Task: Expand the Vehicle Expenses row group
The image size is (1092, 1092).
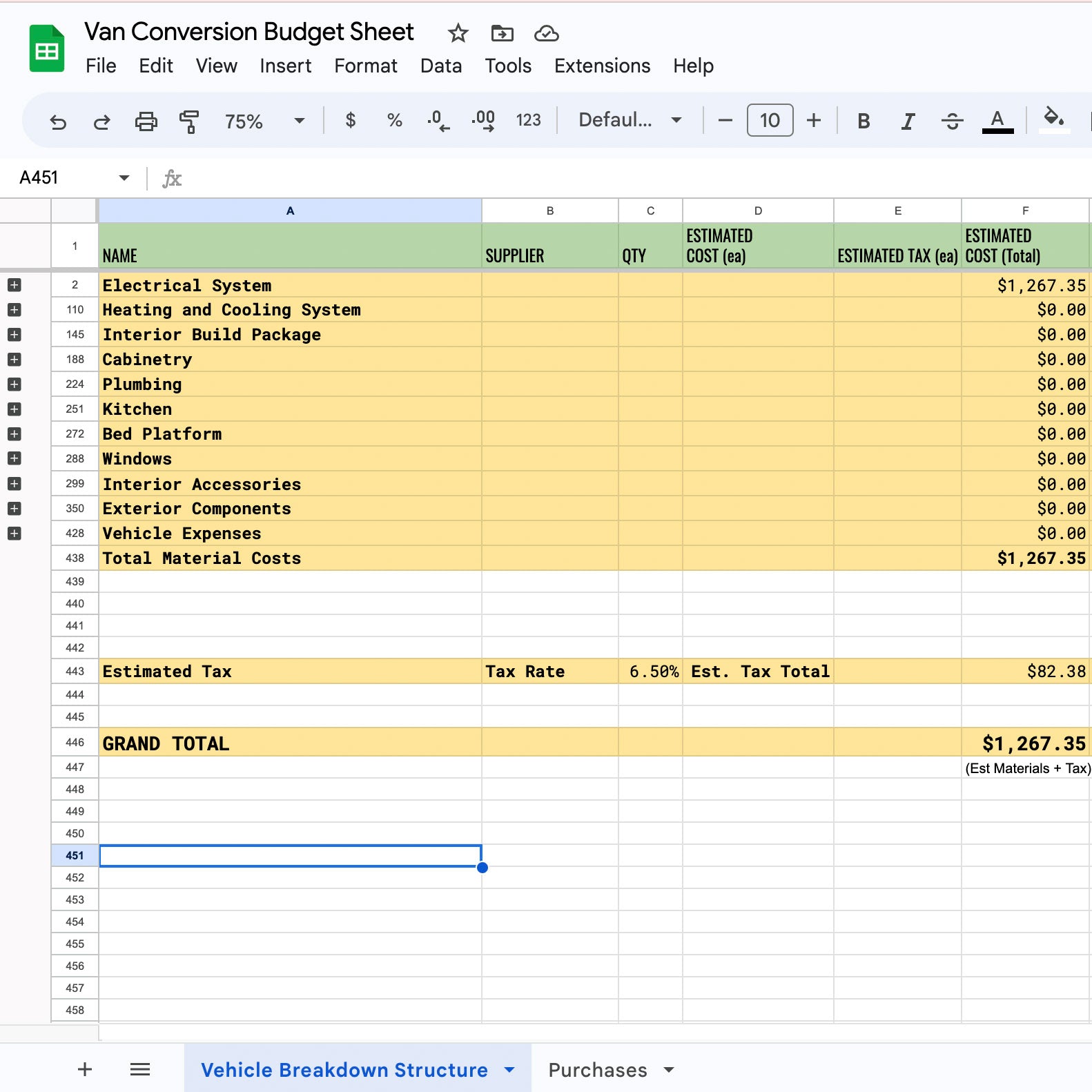Action: [x=14, y=534]
